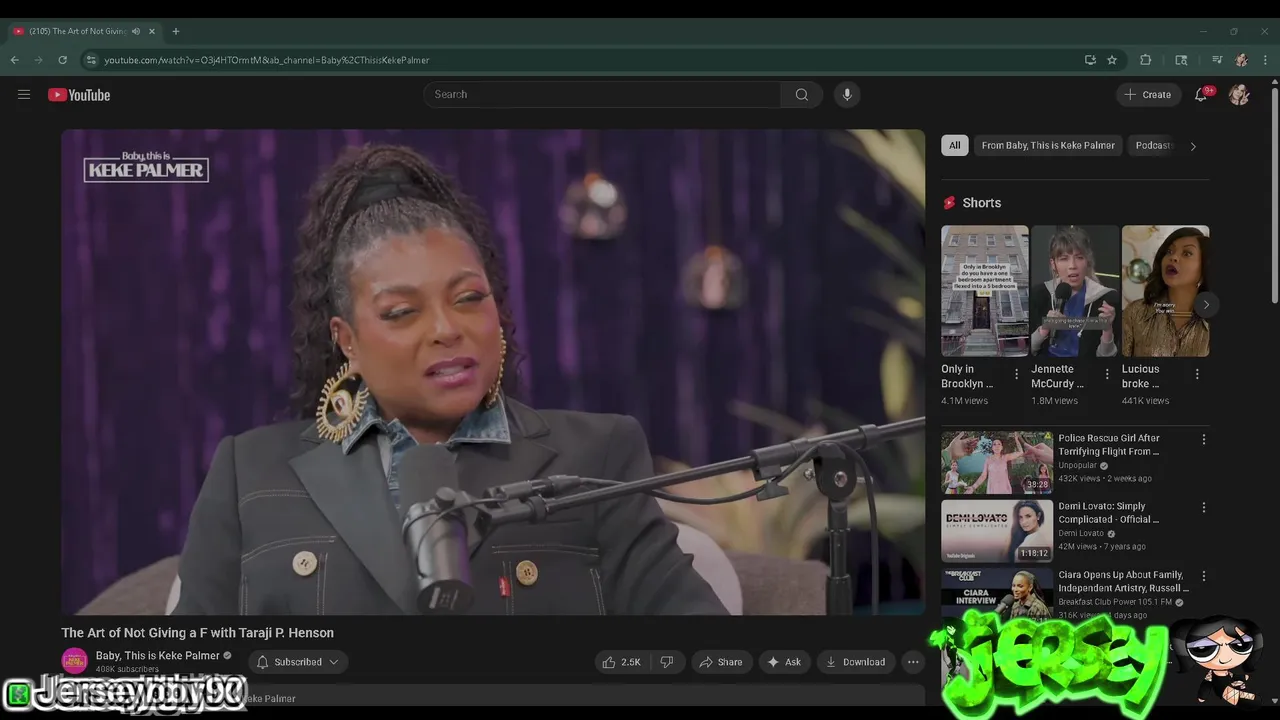Image resolution: width=1280 pixels, height=720 pixels.
Task: Open the media control toolbar icon
Action: [x=1217, y=60]
